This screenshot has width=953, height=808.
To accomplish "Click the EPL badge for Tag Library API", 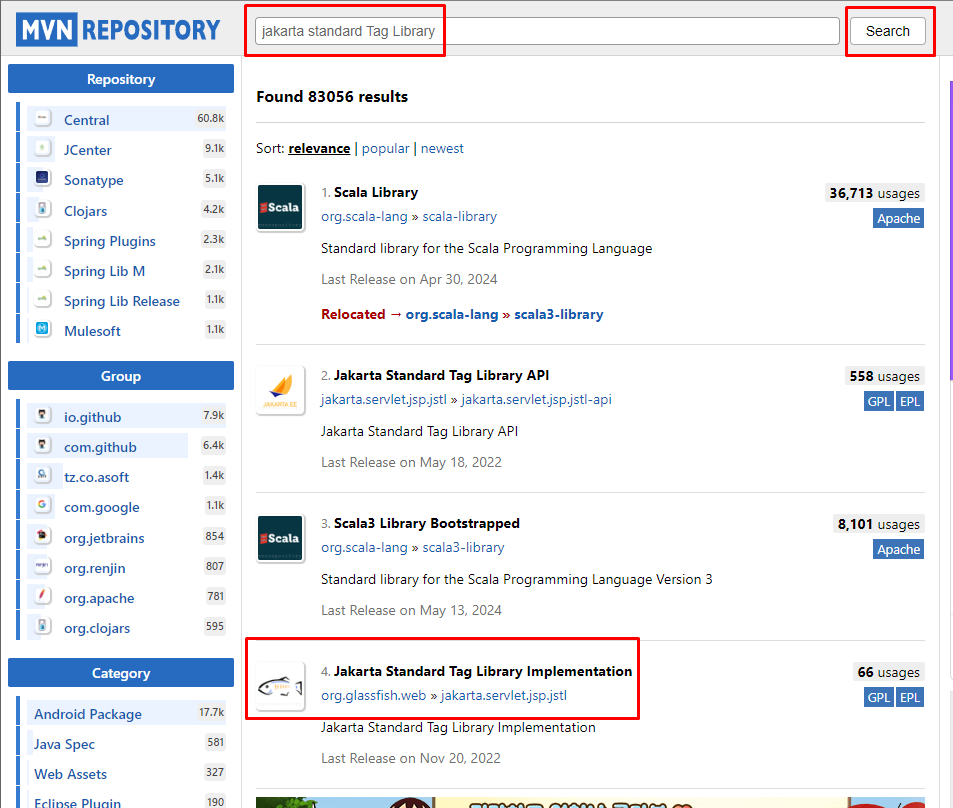I will [909, 401].
